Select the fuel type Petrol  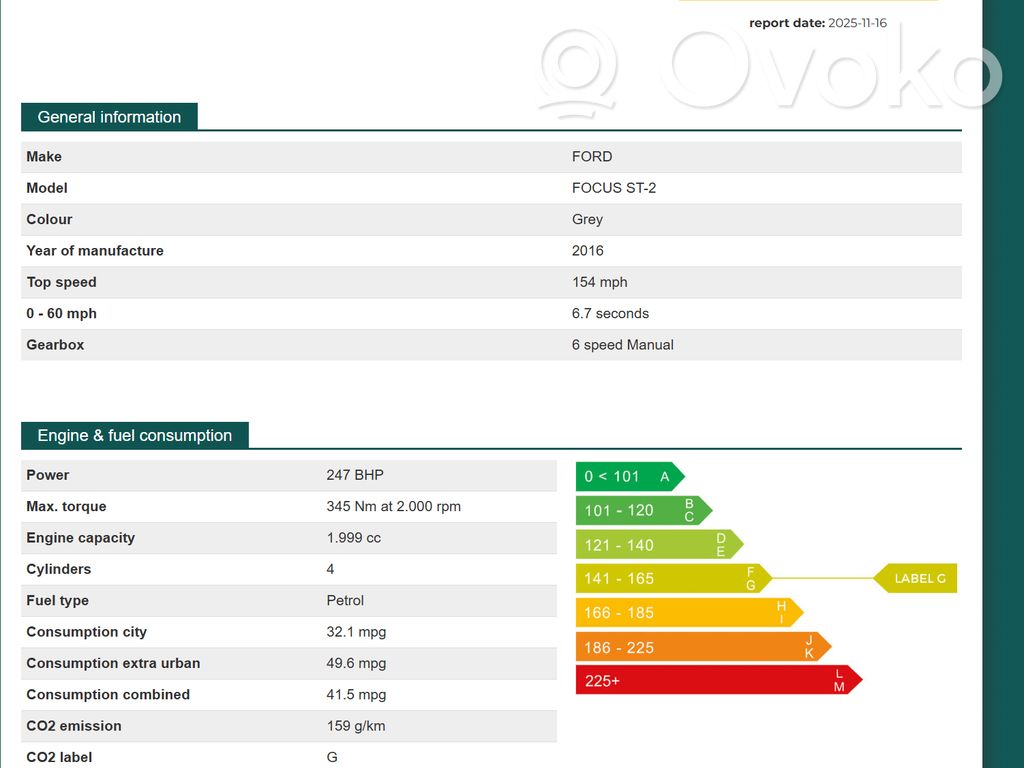tap(345, 600)
